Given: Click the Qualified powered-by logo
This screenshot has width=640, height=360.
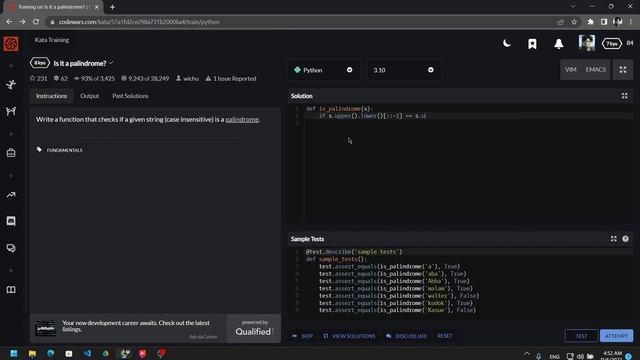Looking at the screenshot, I should click(x=254, y=328).
